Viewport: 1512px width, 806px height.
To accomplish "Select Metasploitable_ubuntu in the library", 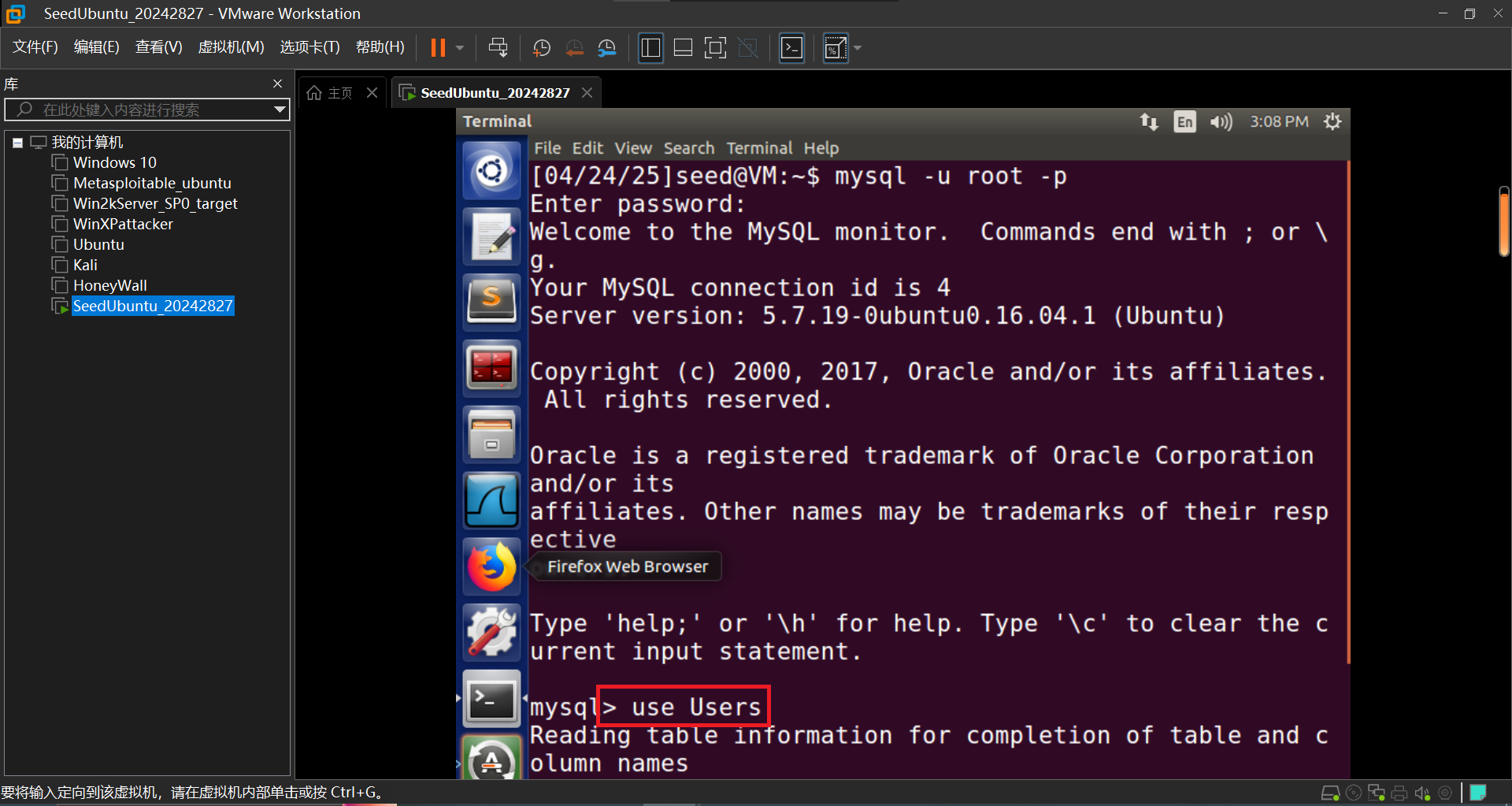I will [x=152, y=183].
